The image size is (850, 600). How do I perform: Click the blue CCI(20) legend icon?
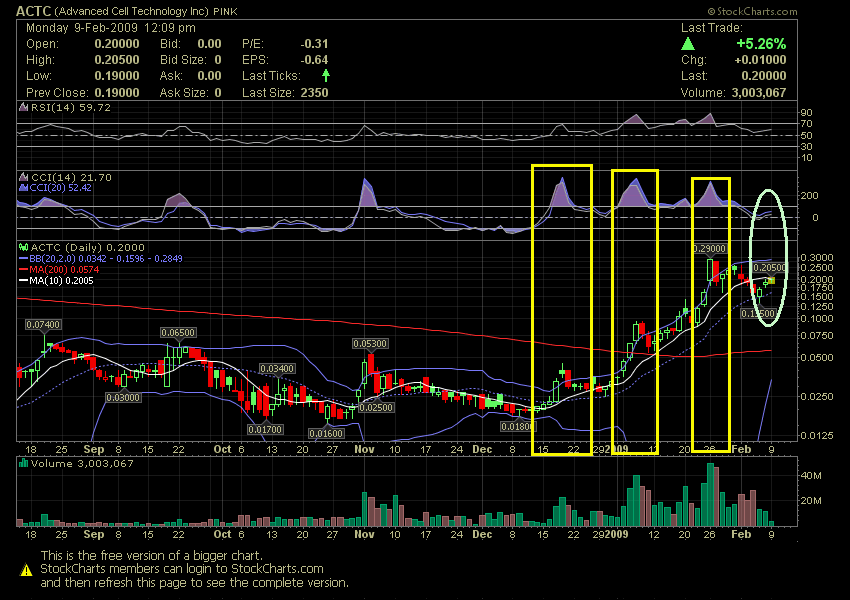(22, 187)
